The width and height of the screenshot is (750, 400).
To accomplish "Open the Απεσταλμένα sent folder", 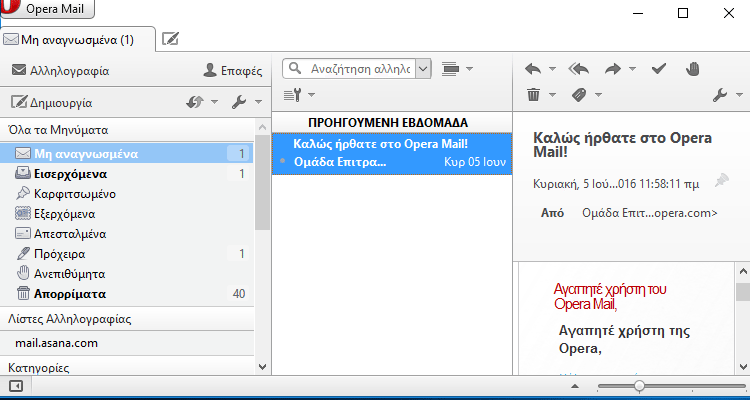I will [x=127, y=234].
